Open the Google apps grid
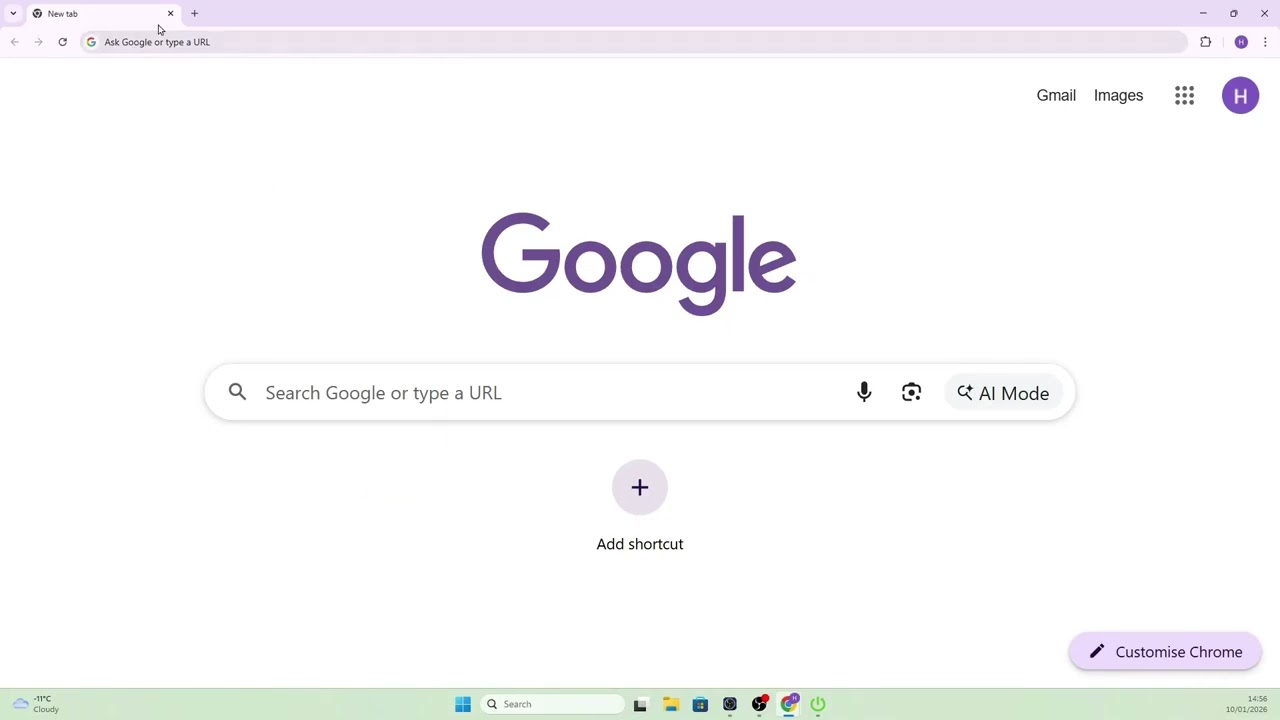The height and width of the screenshot is (720, 1280). (1184, 95)
